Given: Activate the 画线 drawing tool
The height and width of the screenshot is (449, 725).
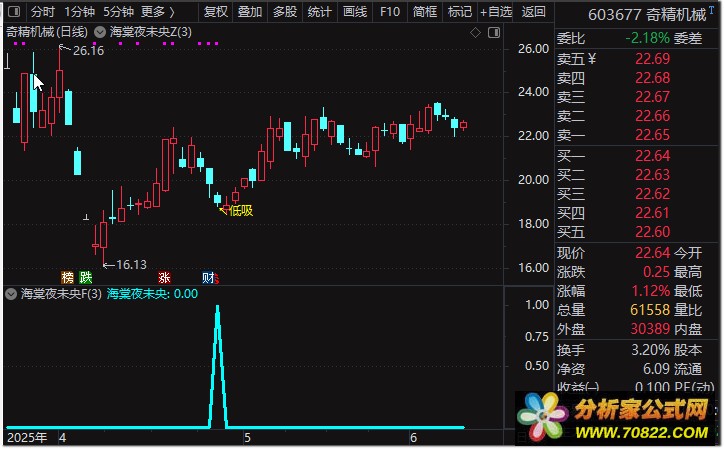Looking at the screenshot, I should point(355,12).
